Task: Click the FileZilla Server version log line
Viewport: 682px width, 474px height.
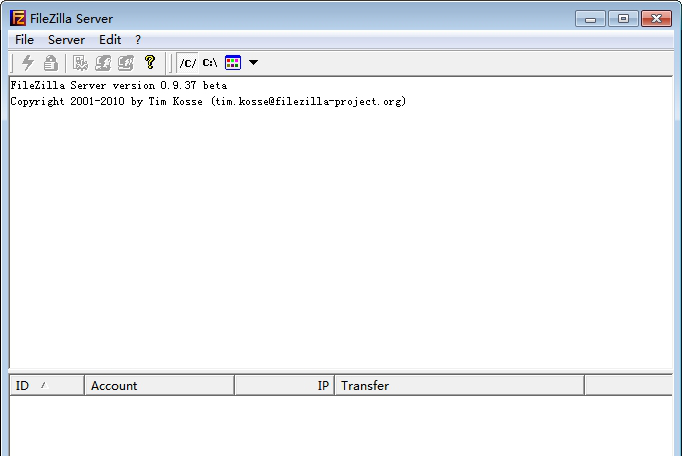Action: click(x=119, y=85)
